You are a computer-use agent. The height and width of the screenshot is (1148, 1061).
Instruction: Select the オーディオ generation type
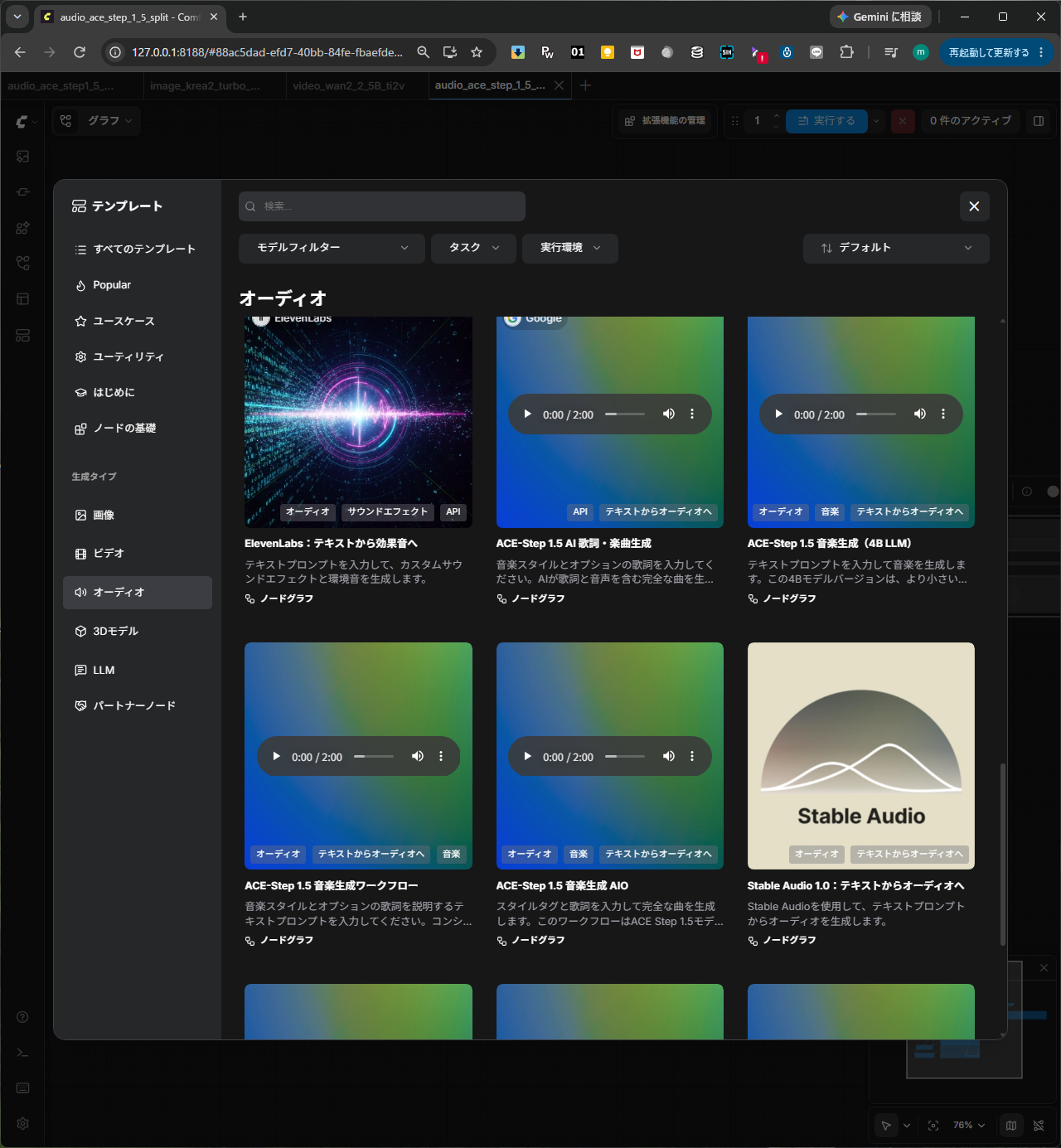tap(138, 593)
